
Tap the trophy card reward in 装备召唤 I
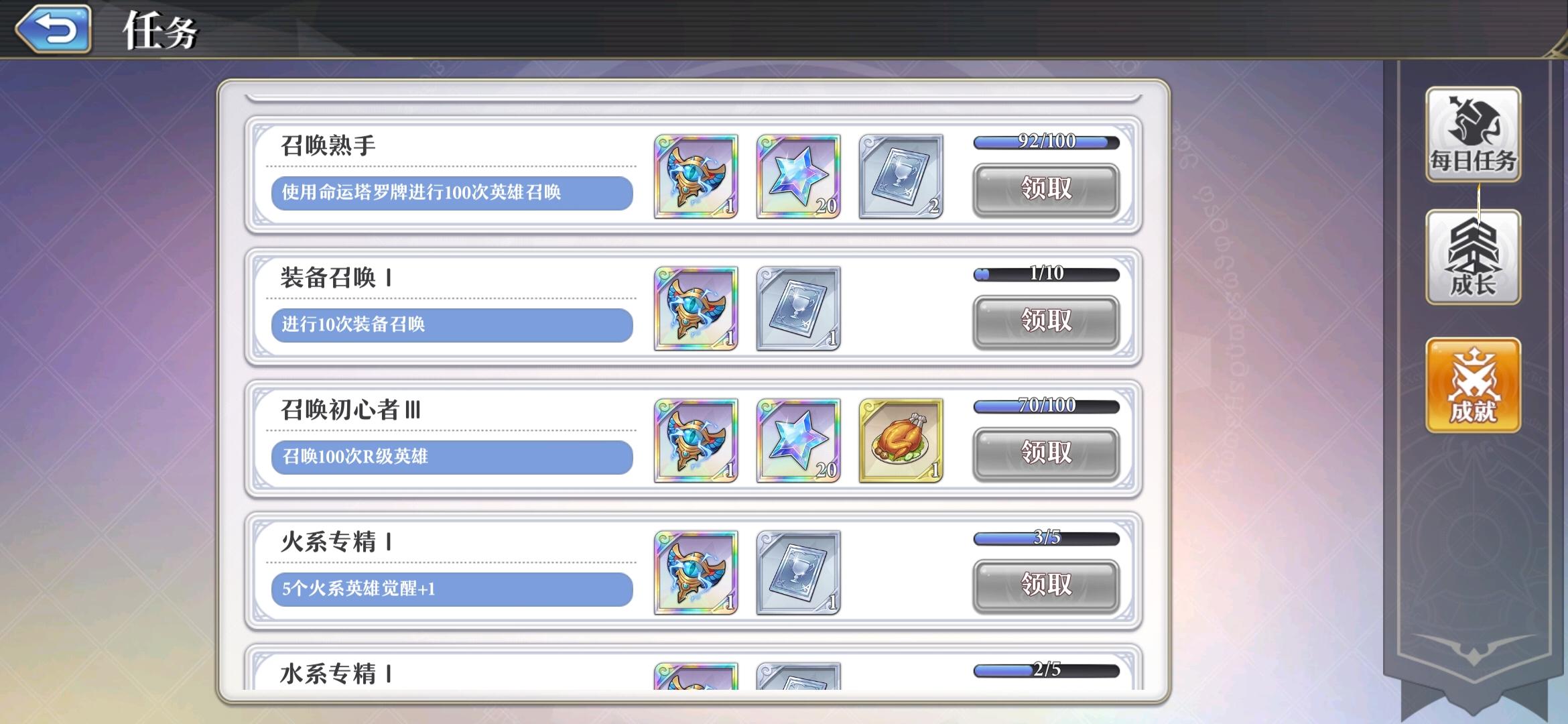click(x=798, y=308)
